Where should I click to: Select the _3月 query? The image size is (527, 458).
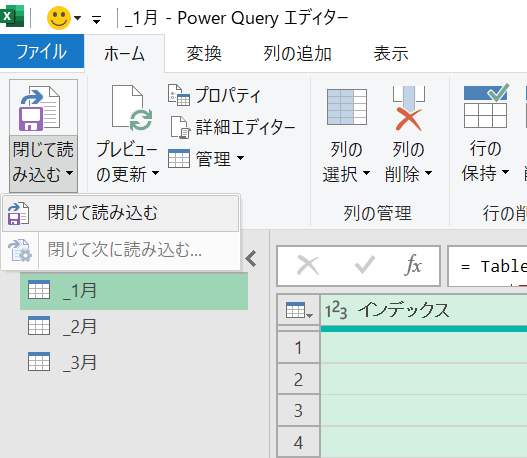tap(134, 363)
